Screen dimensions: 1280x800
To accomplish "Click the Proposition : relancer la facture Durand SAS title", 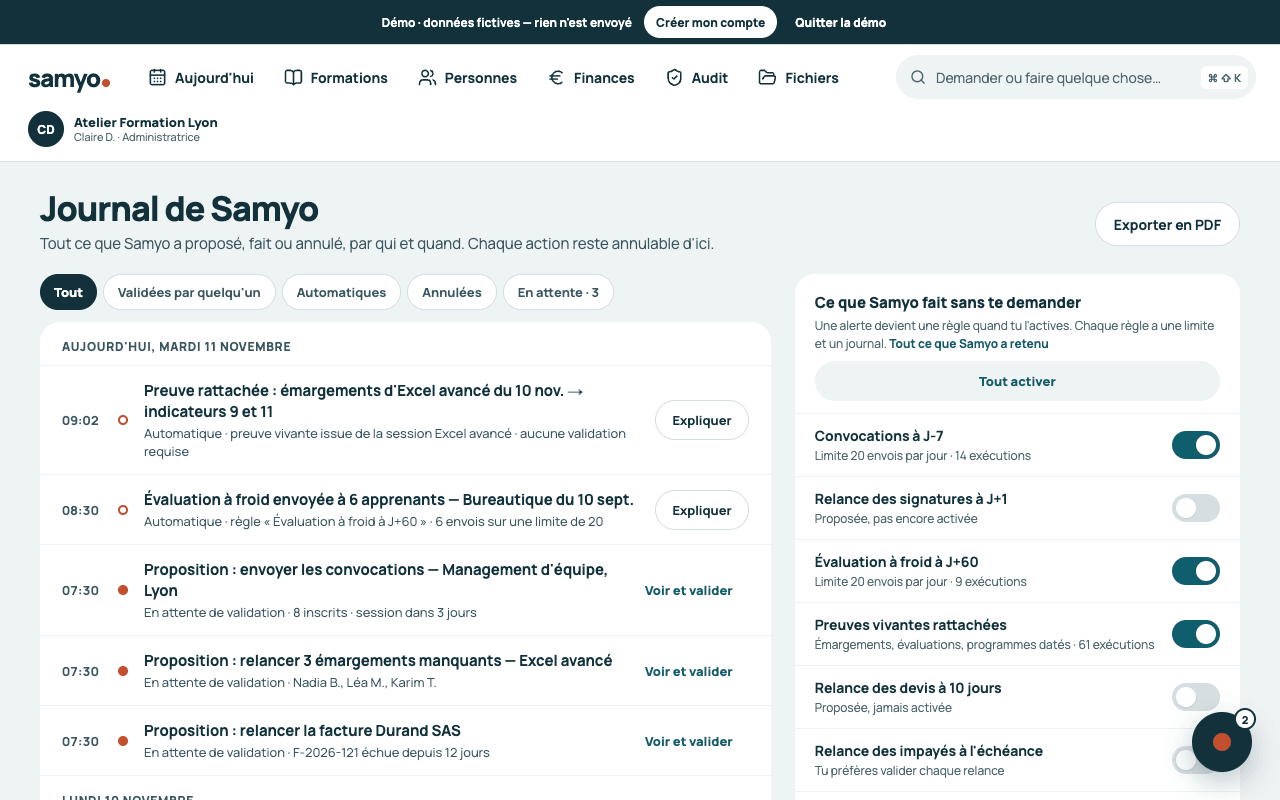I will tap(302, 730).
